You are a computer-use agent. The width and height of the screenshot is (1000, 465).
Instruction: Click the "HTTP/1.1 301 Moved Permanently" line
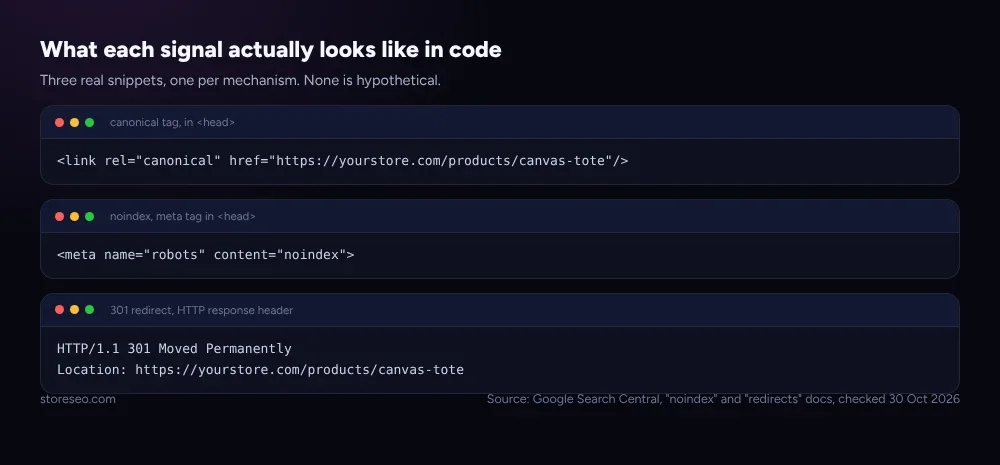[174, 349]
